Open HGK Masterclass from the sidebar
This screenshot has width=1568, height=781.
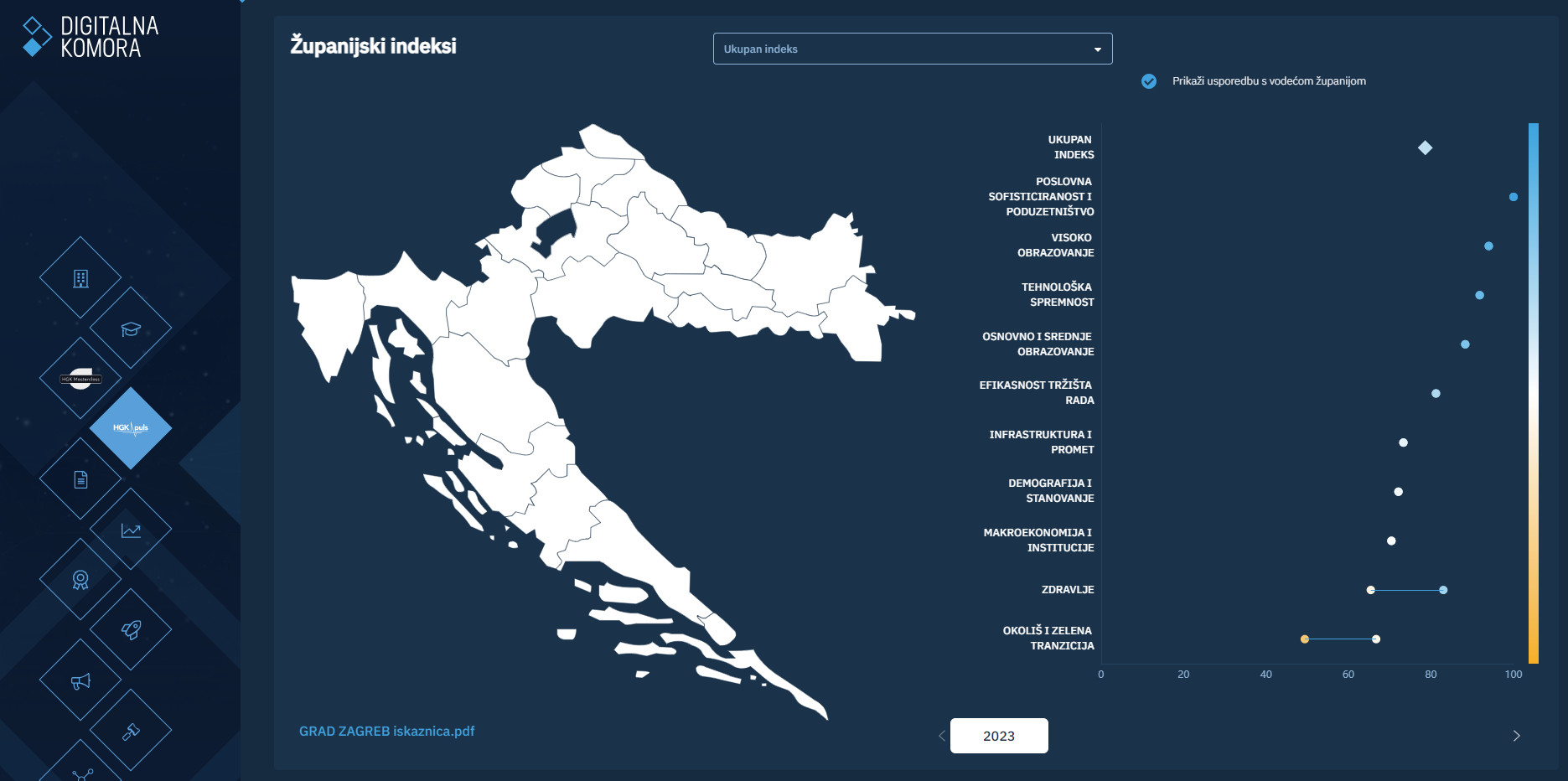[x=80, y=379]
